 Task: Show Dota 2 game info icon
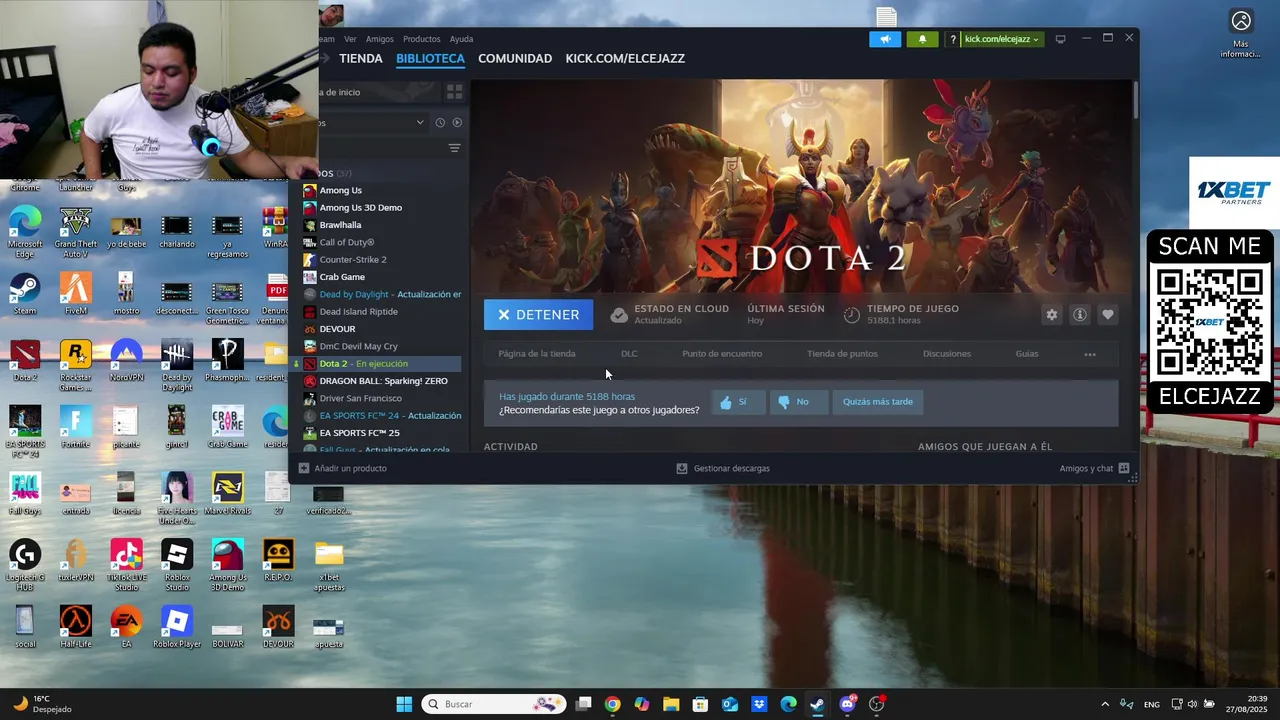click(x=1079, y=314)
